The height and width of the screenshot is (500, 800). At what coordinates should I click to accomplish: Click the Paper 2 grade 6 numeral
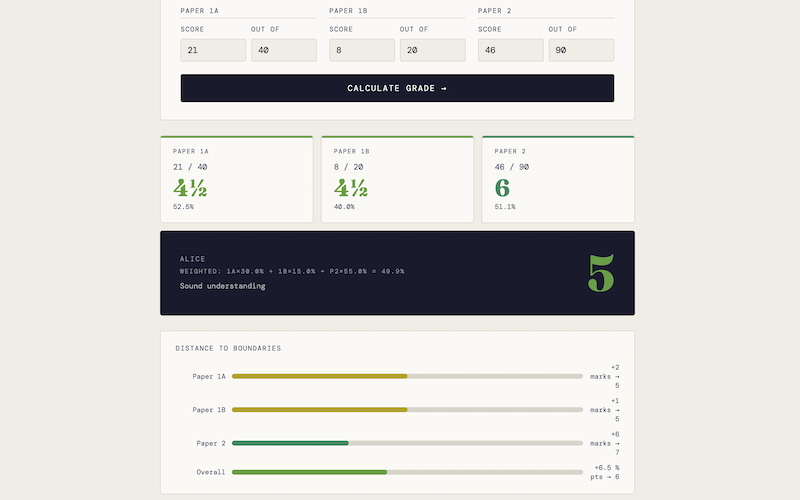(502, 188)
